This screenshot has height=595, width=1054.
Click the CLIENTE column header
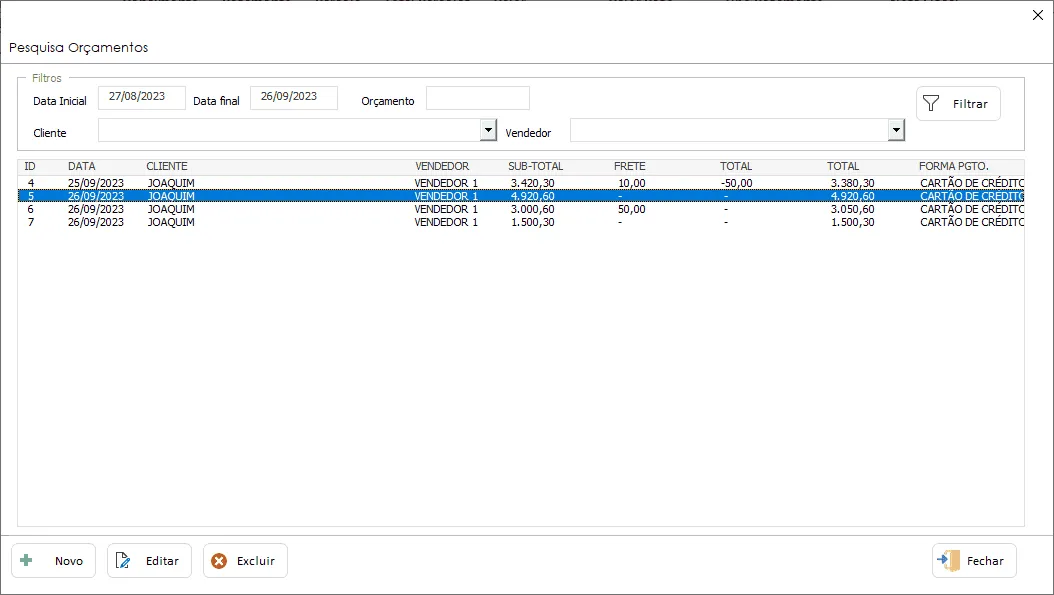point(167,166)
